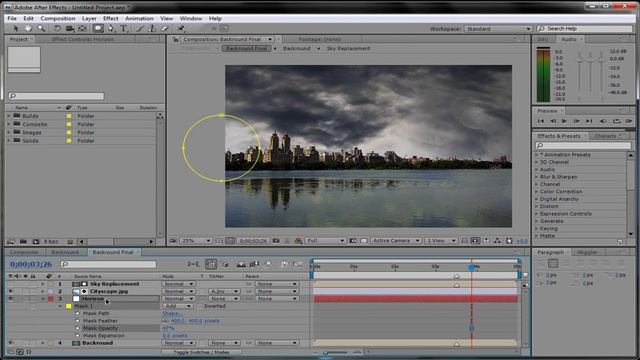Image resolution: width=640 pixels, height=360 pixels.
Task: Select the Ellipse mask shape tool
Action: [98, 29]
